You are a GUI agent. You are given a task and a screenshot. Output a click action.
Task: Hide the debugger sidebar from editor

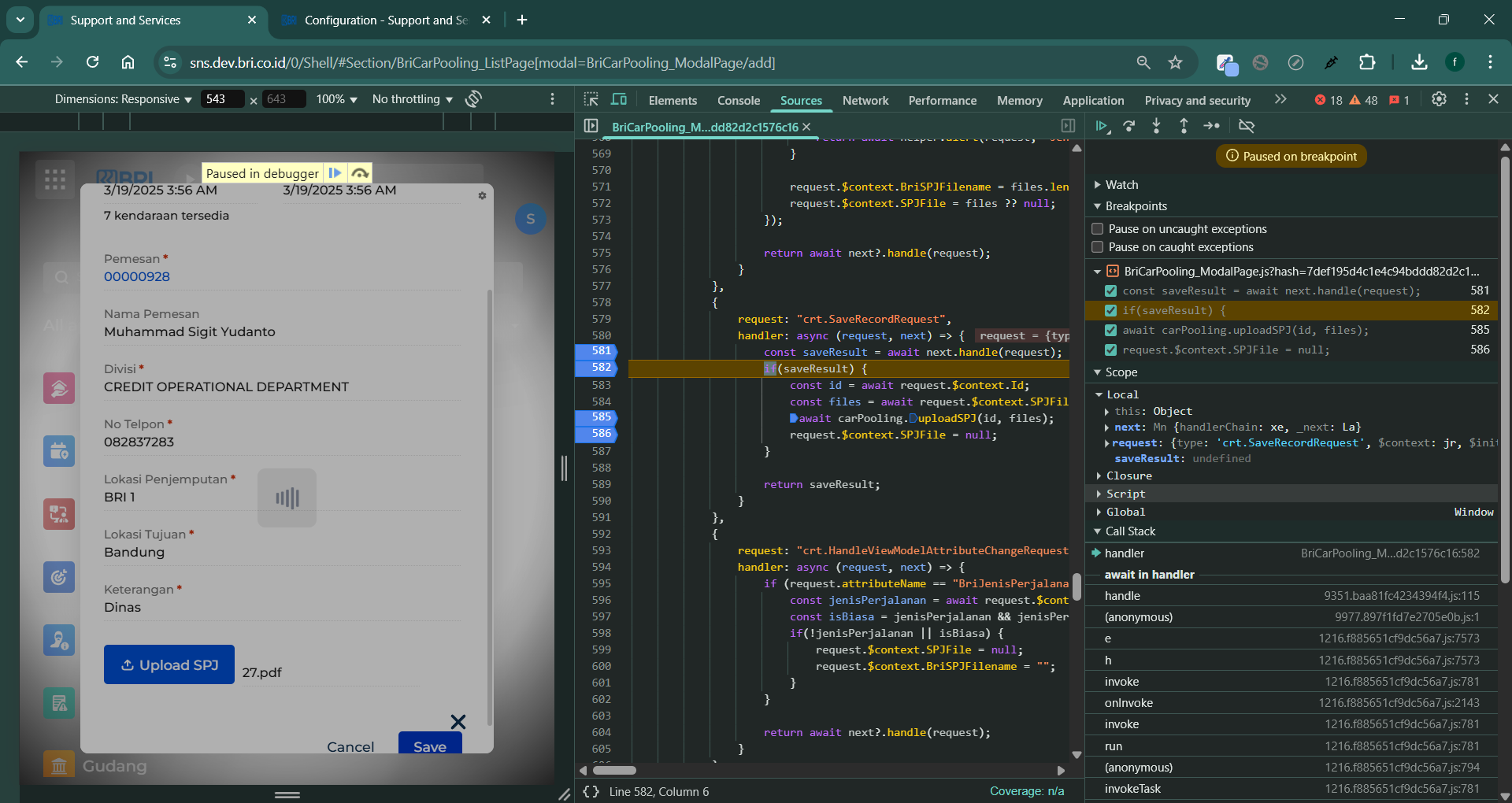[1068, 126]
